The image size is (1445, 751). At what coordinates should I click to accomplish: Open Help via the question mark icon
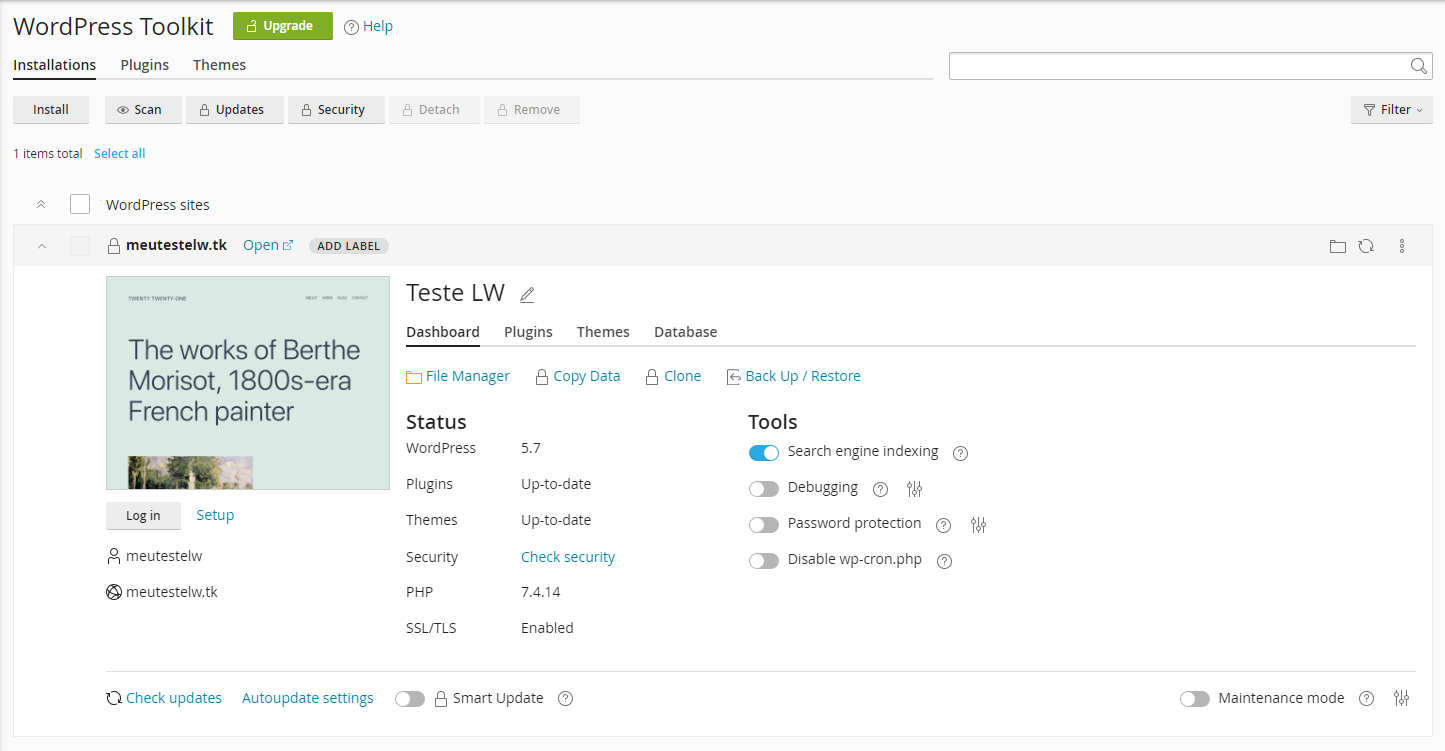pos(351,27)
